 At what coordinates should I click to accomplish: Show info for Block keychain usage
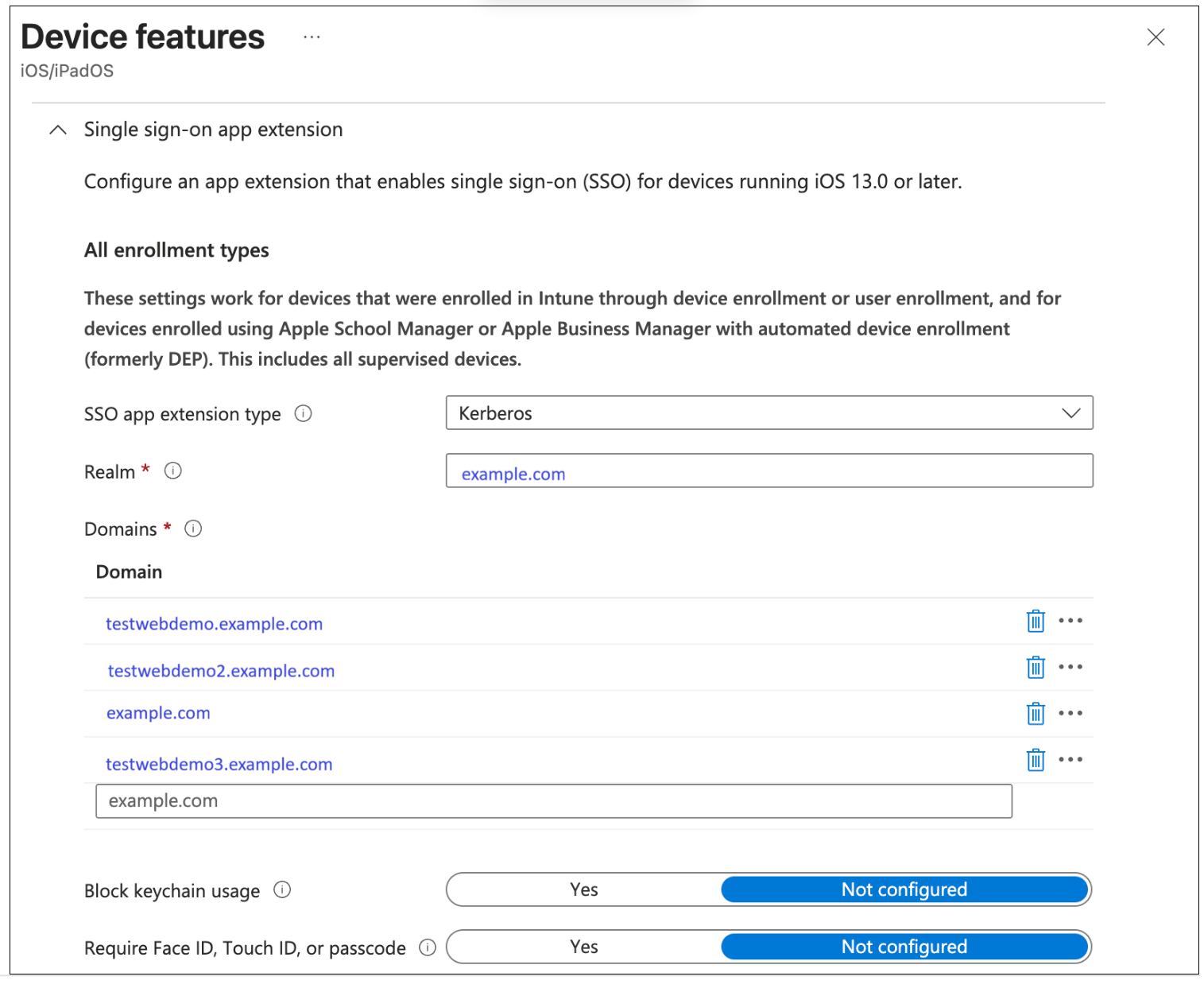tap(282, 889)
